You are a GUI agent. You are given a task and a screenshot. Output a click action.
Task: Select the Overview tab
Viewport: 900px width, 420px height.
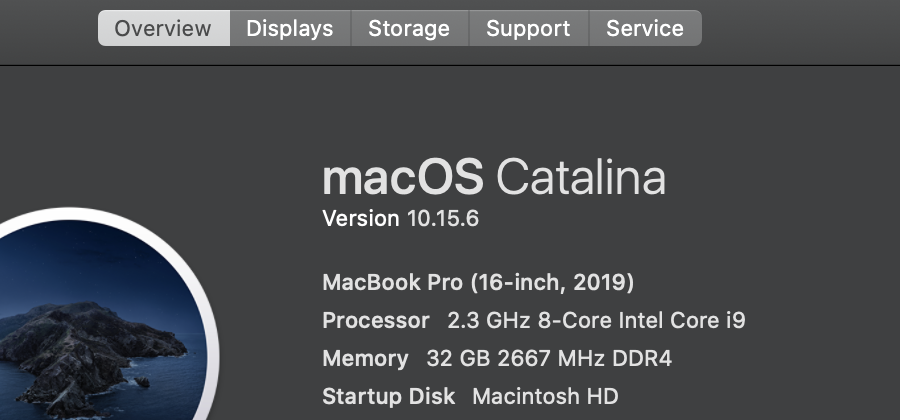click(163, 28)
